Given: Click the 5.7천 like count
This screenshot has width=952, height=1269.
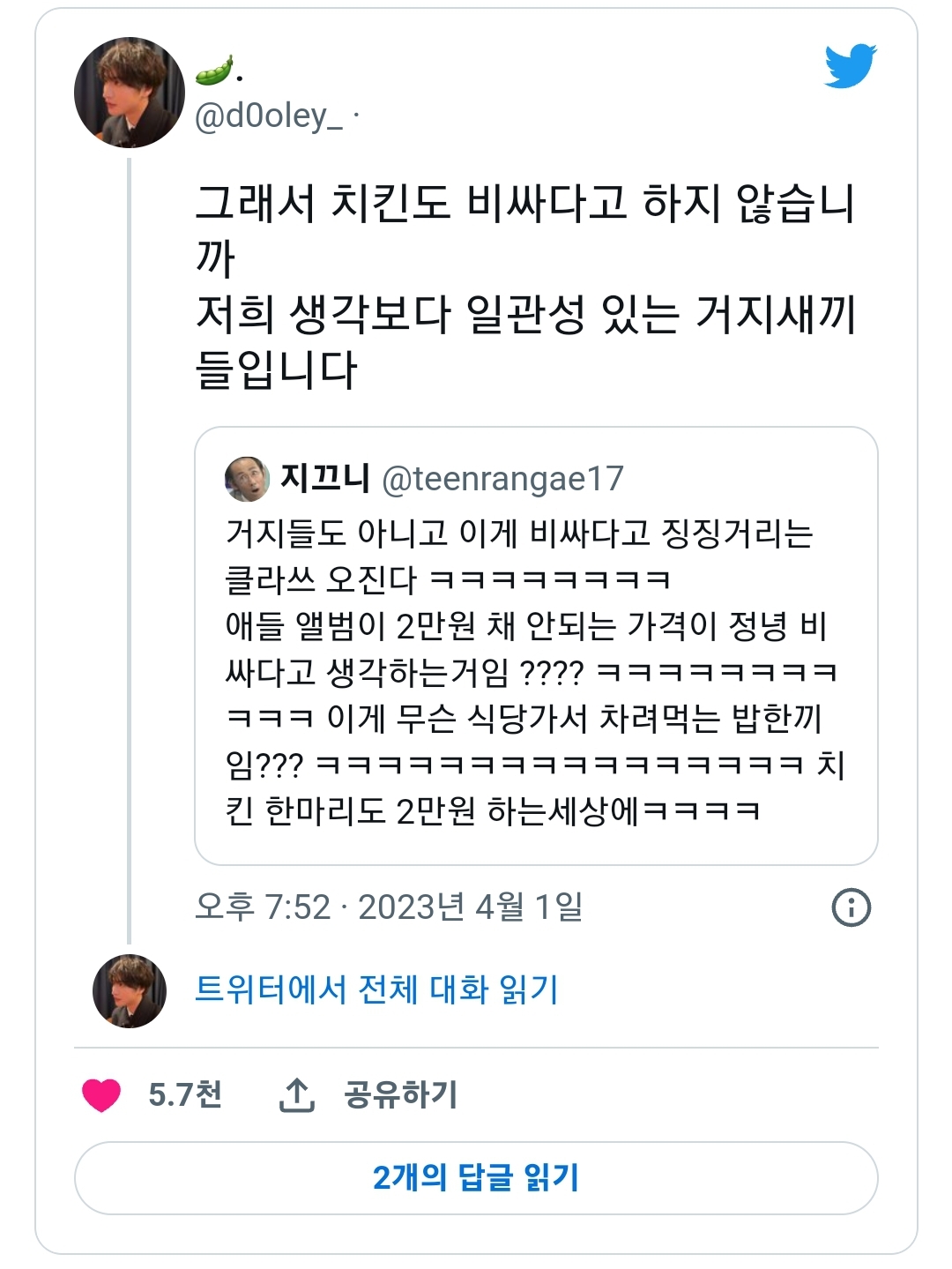Looking at the screenshot, I should point(185,1094).
